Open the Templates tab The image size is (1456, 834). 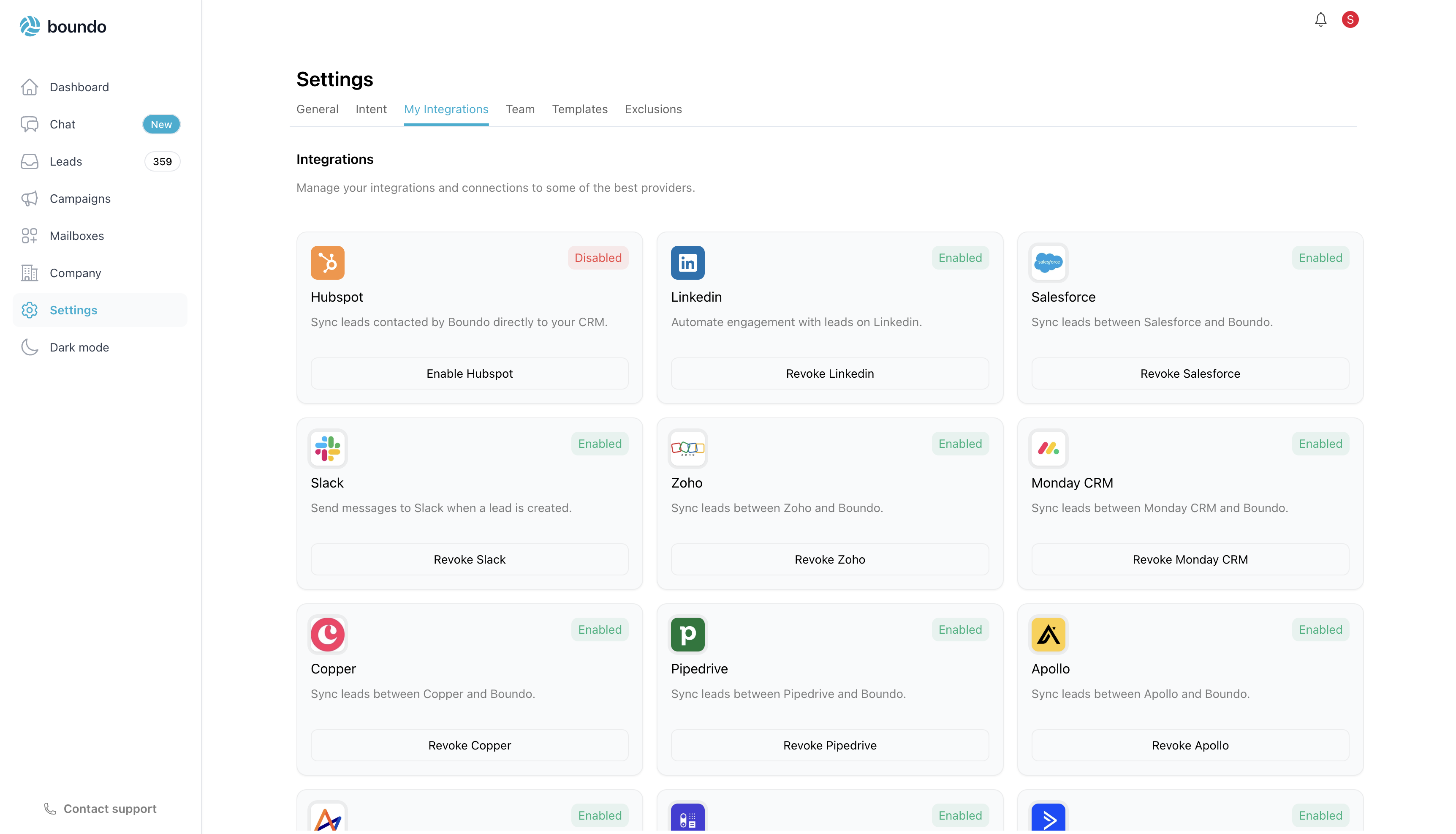(579, 109)
